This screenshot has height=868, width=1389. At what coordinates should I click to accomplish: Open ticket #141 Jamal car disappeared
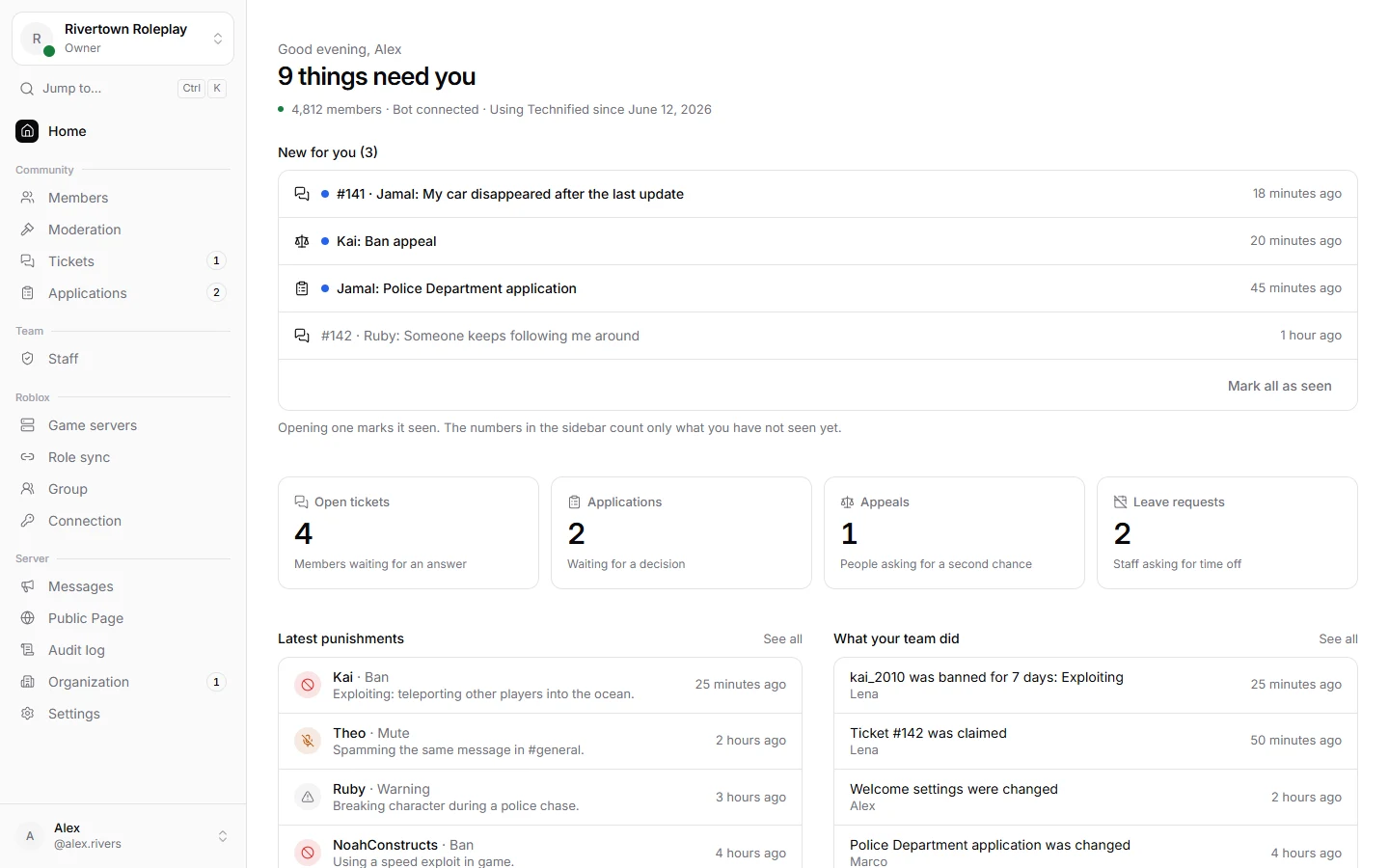click(818, 194)
